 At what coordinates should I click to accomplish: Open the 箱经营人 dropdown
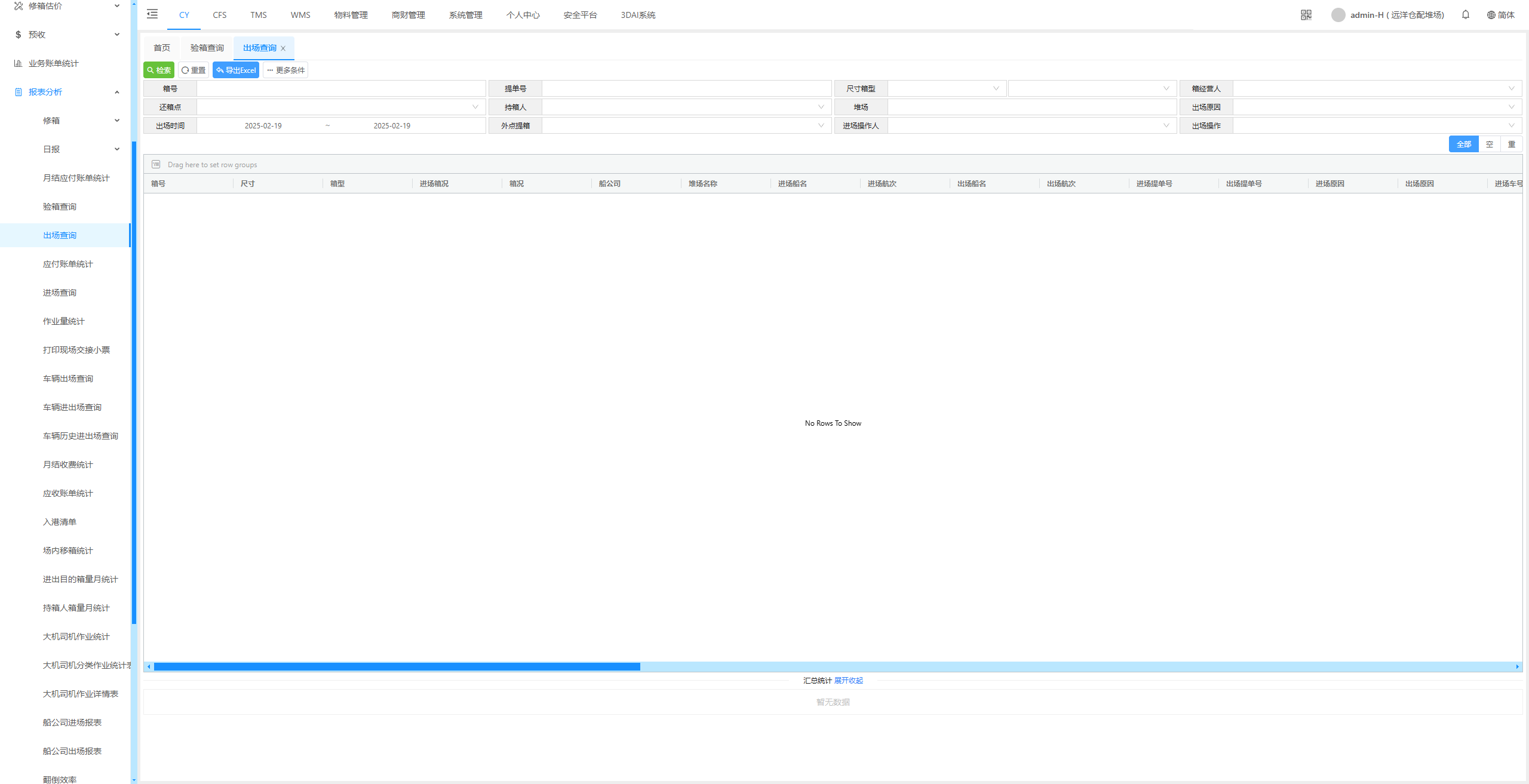coord(1376,88)
